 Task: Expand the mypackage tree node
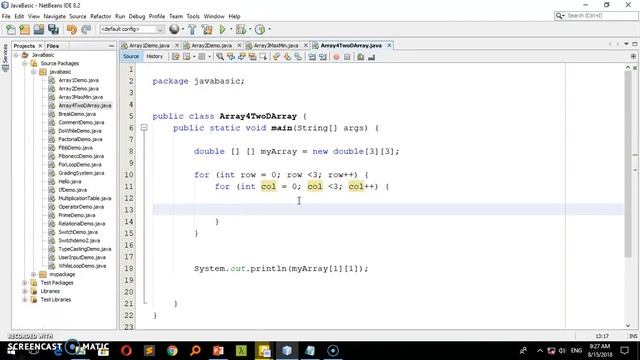(34, 274)
